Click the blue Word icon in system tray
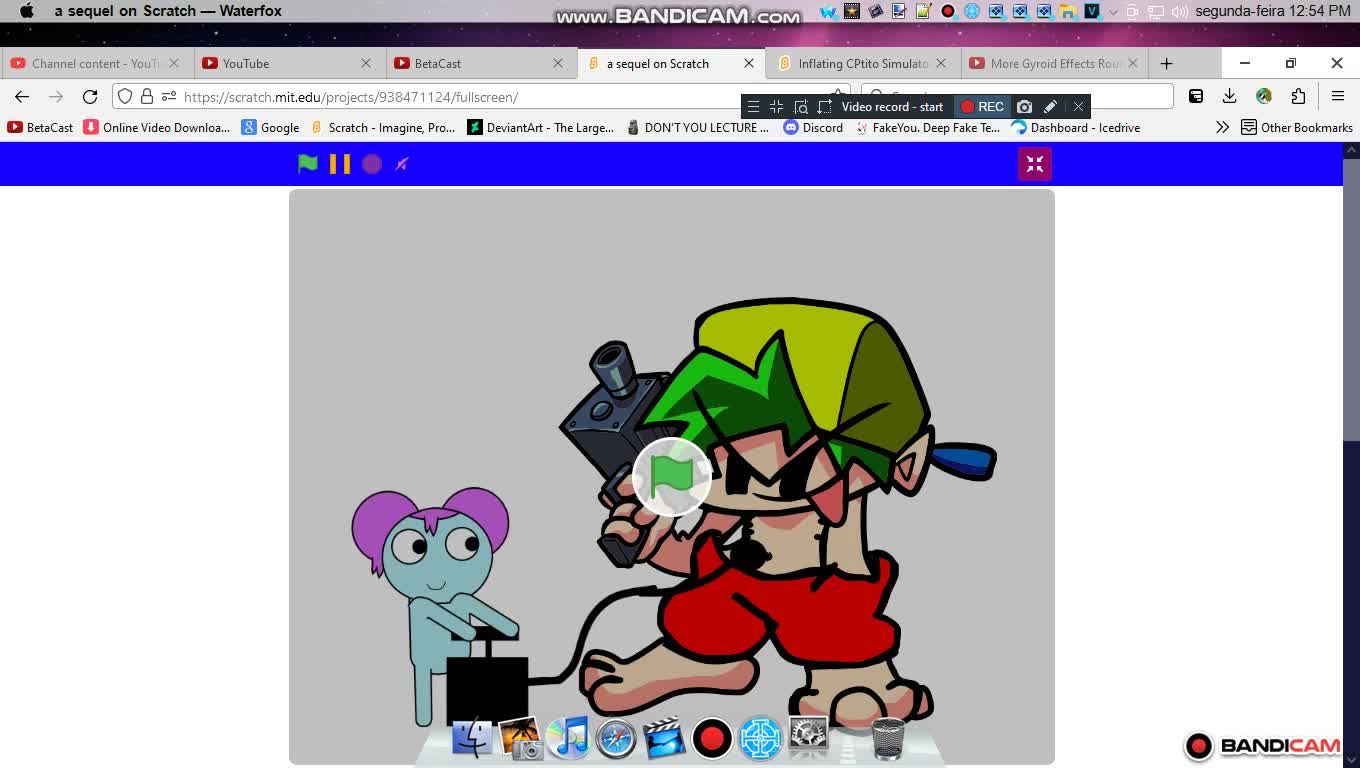 click(828, 11)
